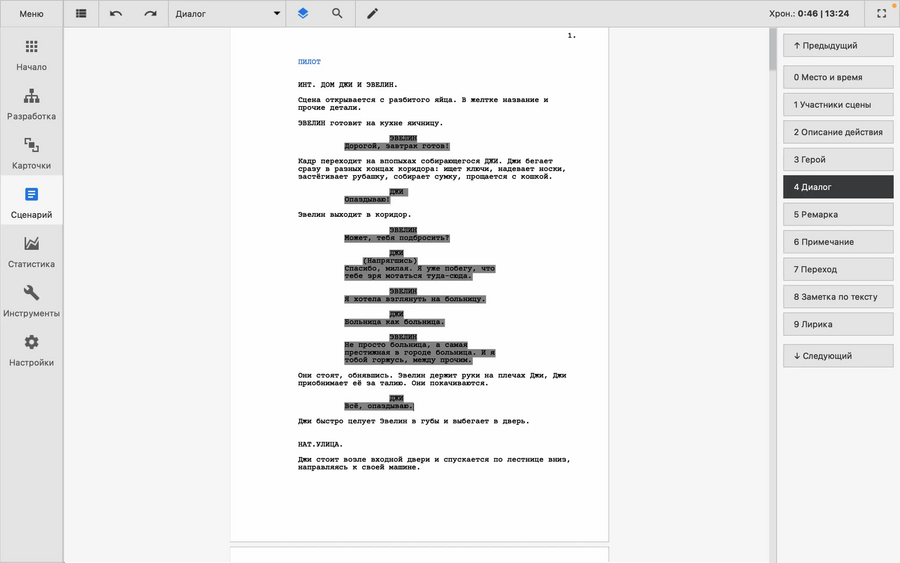
Task: Click the Предыдущий button
Action: tap(838, 45)
